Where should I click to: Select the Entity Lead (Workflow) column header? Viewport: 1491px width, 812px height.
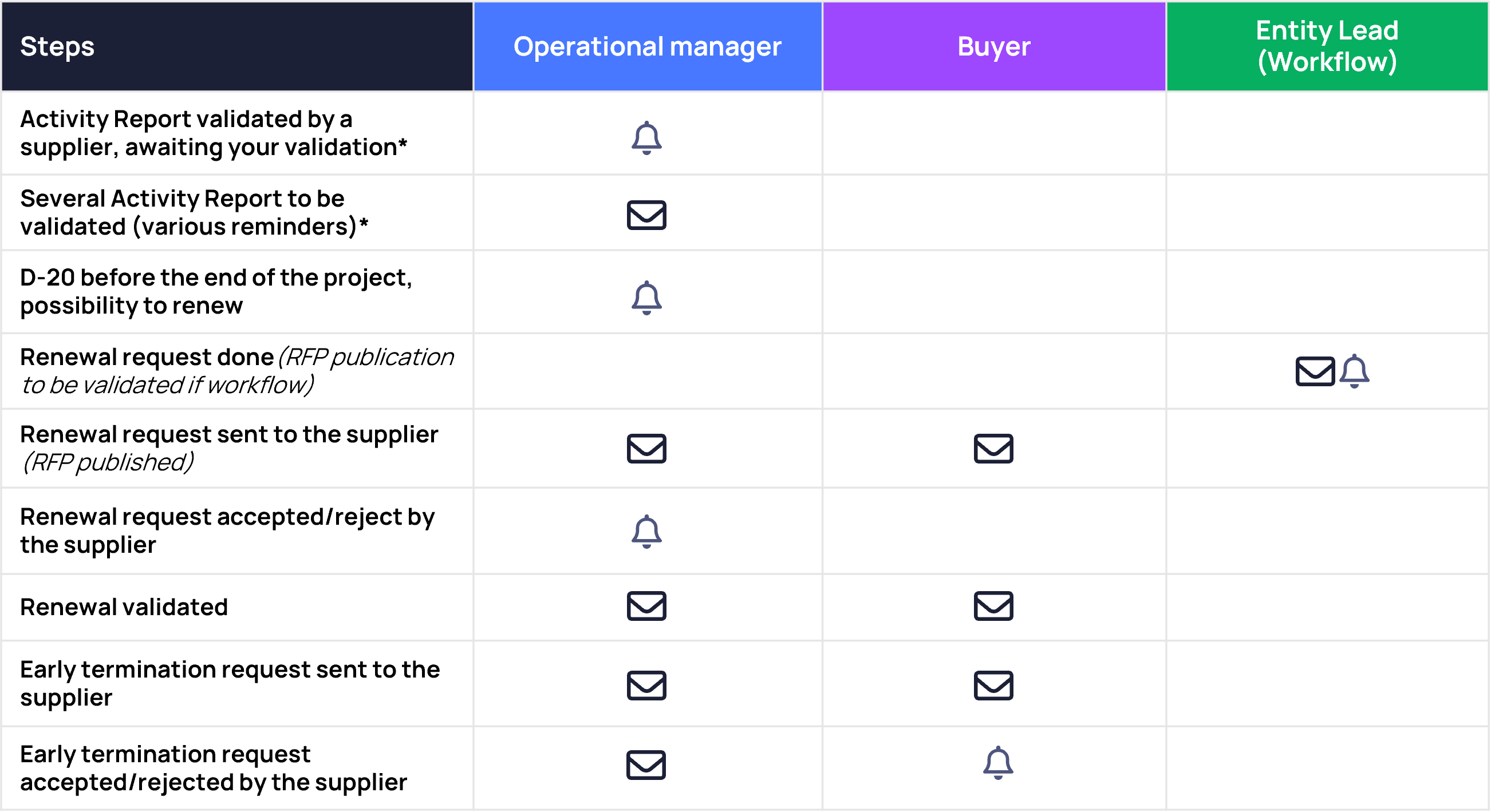point(1327,46)
